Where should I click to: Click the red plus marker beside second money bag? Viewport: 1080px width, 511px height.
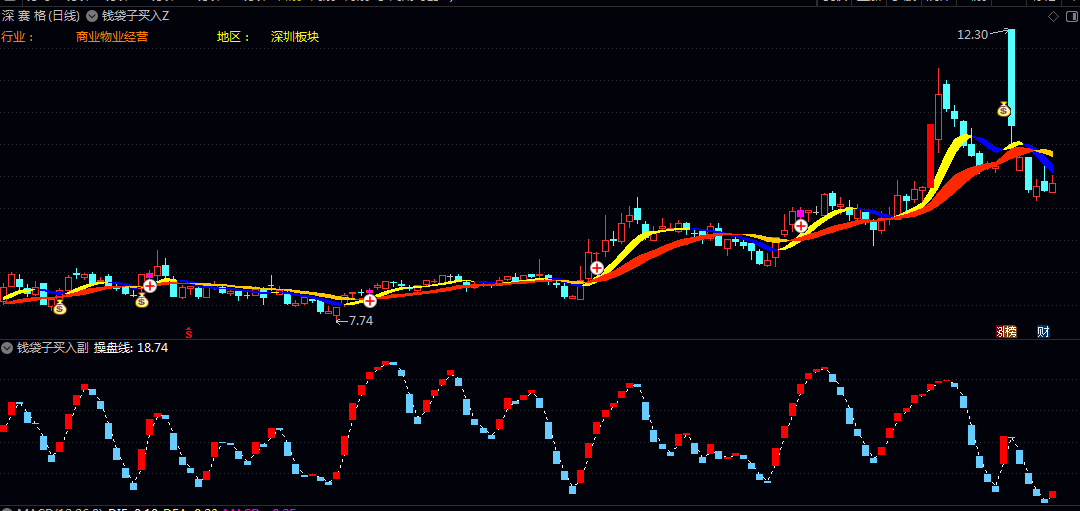pos(149,285)
